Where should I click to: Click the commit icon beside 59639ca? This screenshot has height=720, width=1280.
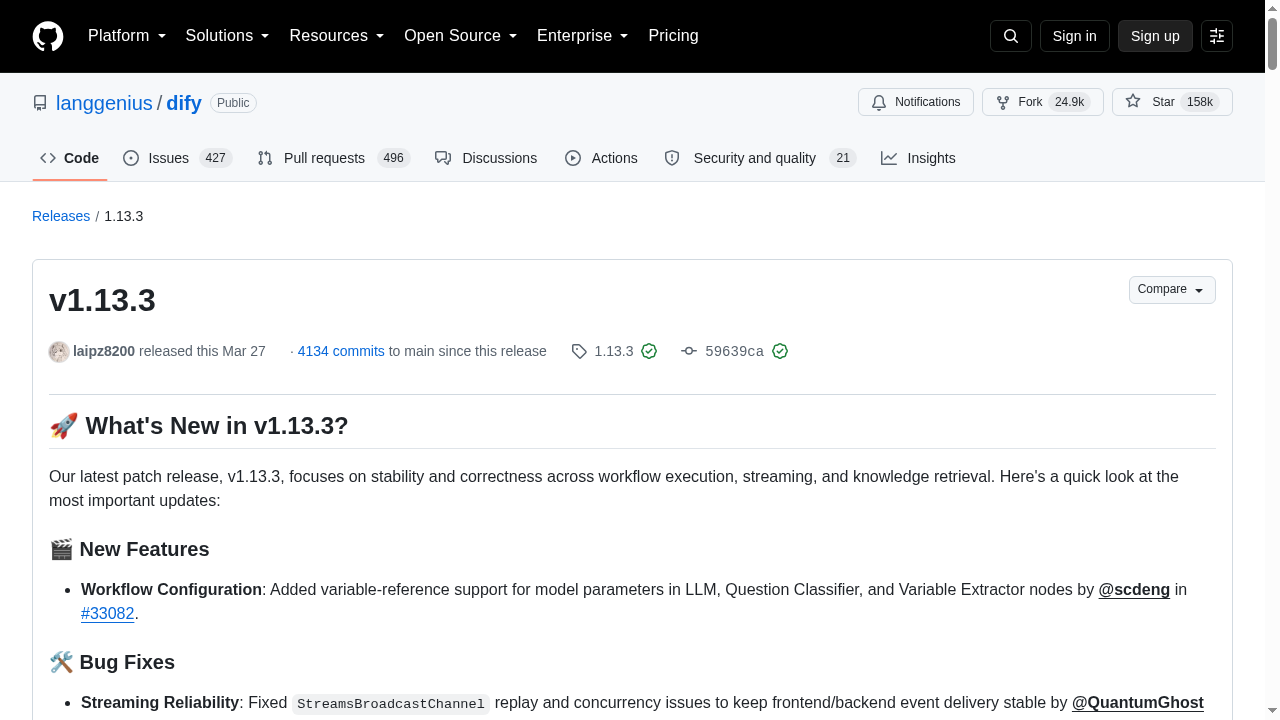pyautogui.click(x=689, y=351)
